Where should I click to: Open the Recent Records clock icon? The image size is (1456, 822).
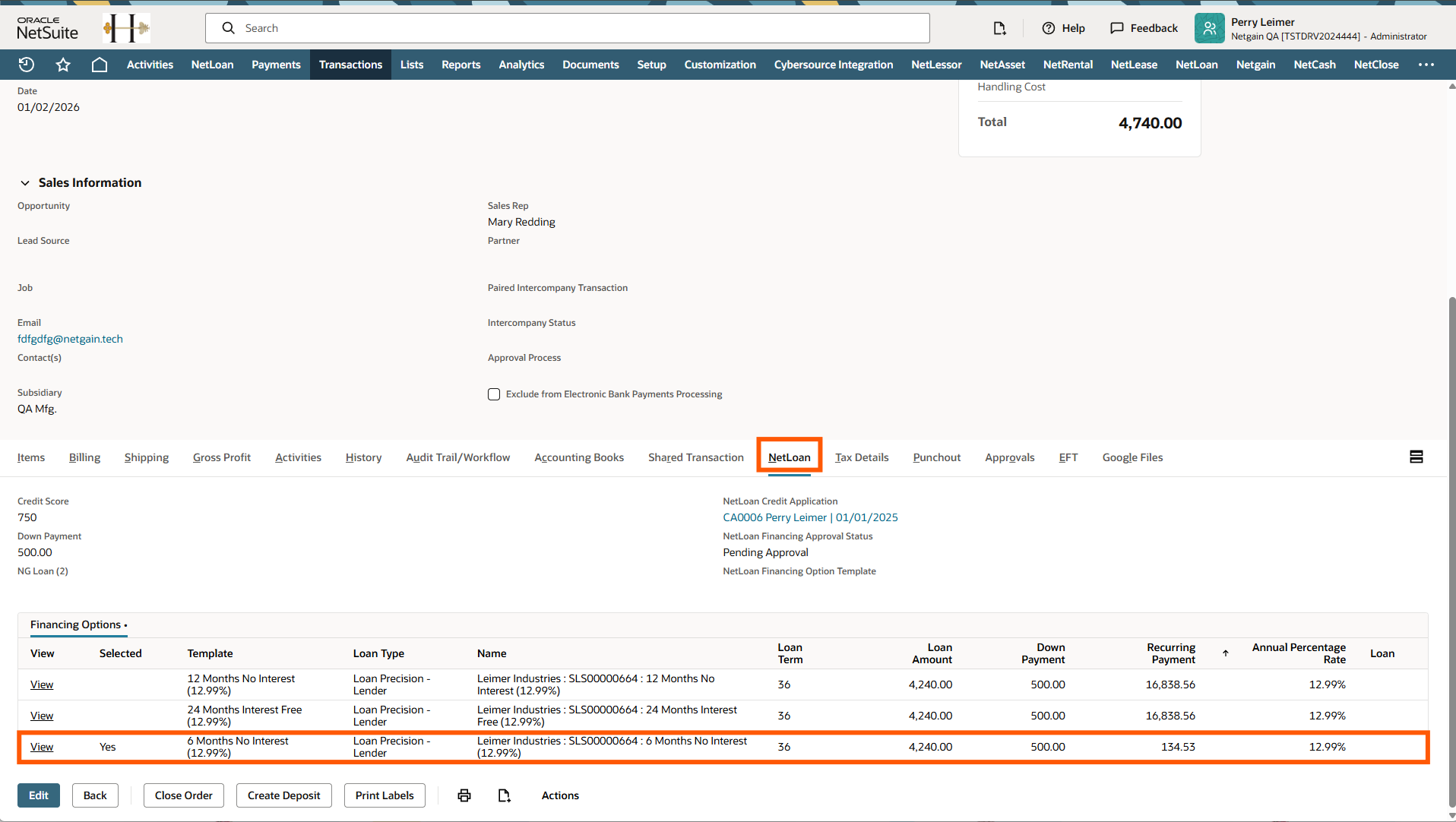[x=27, y=65]
